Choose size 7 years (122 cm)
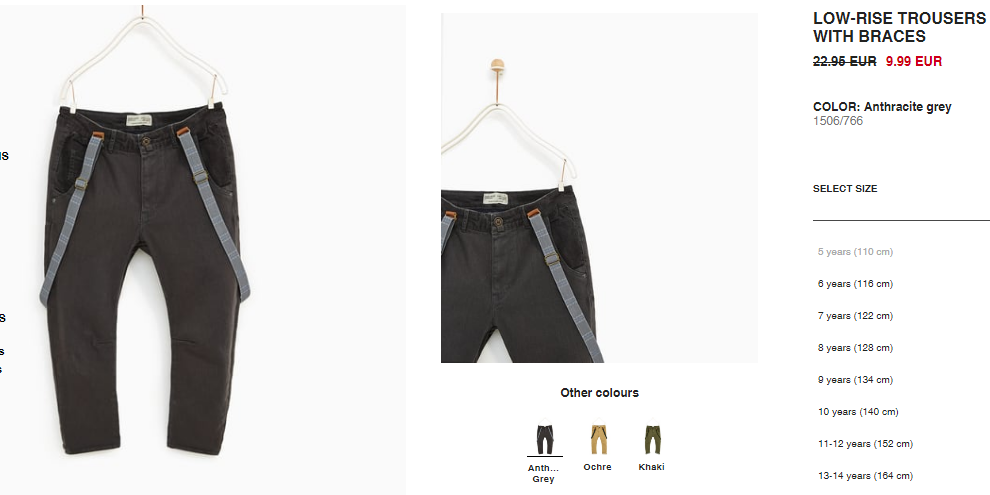 click(x=855, y=316)
